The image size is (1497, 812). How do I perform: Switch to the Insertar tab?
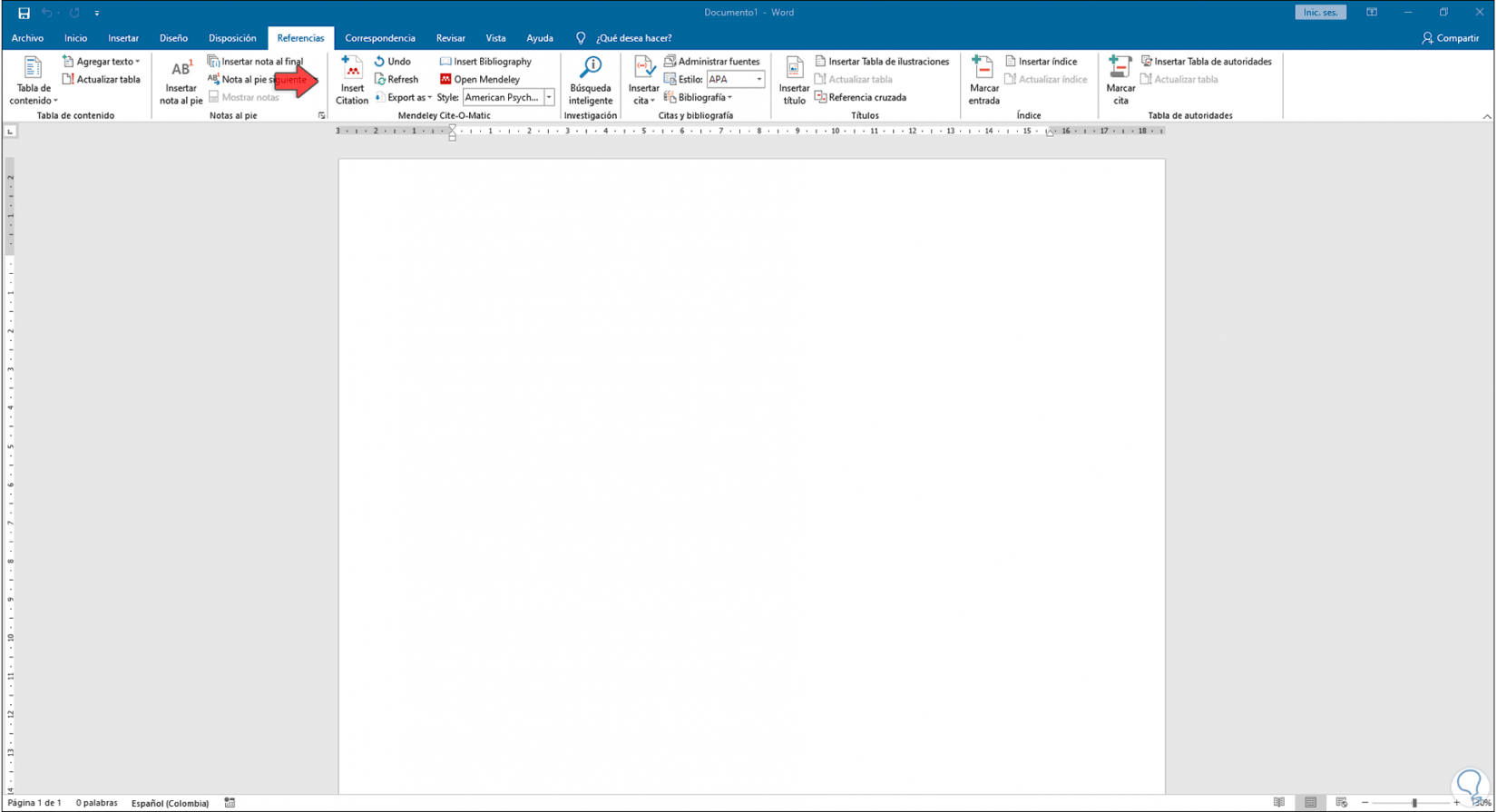pos(123,38)
